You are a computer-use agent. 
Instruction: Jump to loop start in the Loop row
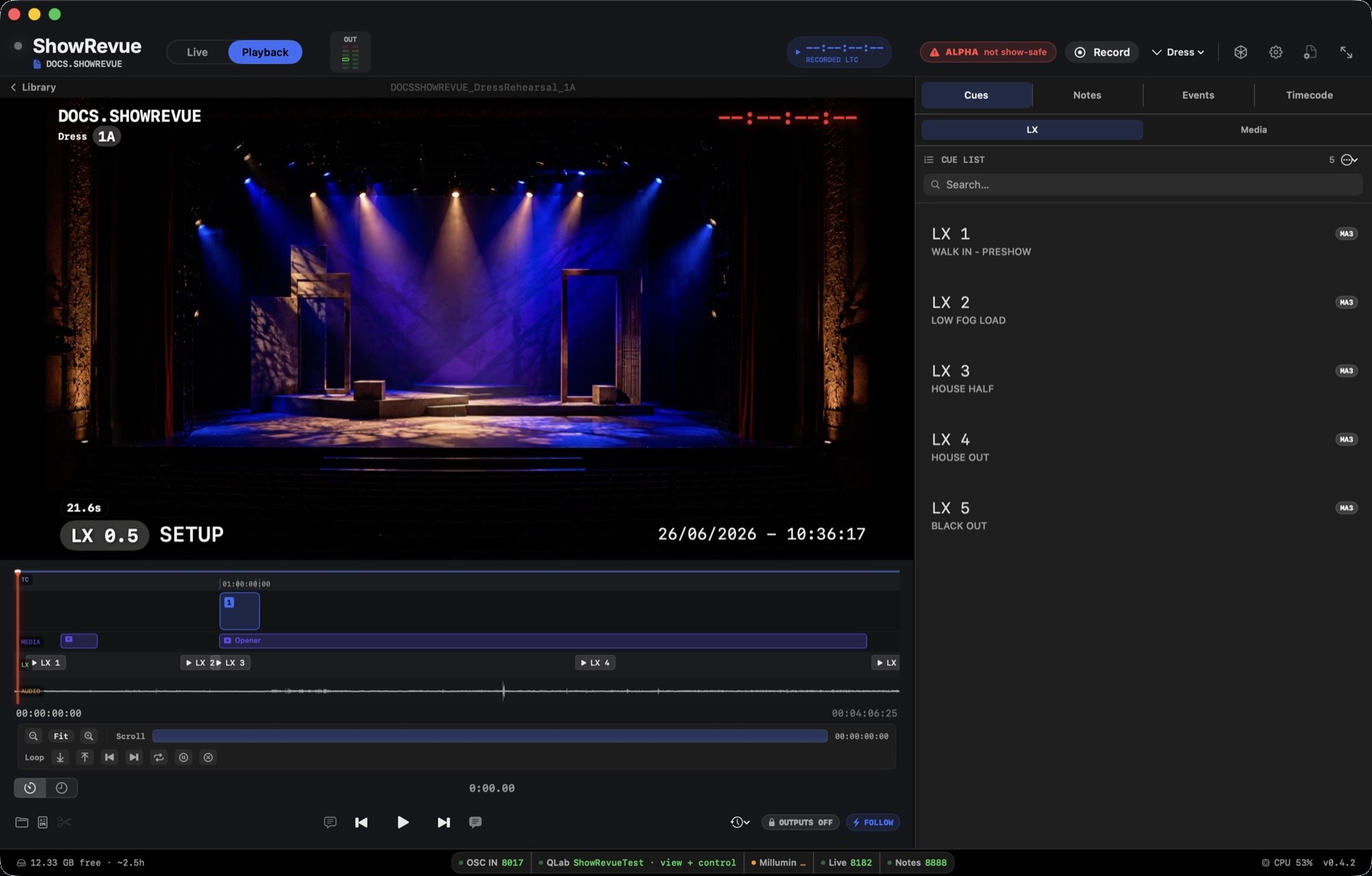pos(110,757)
